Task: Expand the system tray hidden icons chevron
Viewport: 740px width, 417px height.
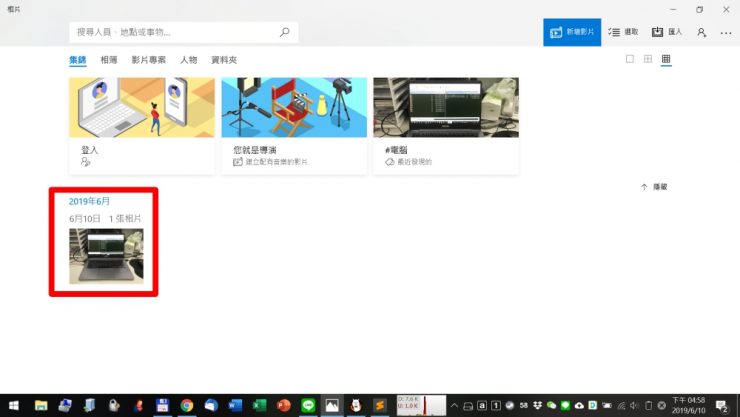Action: click(x=454, y=405)
